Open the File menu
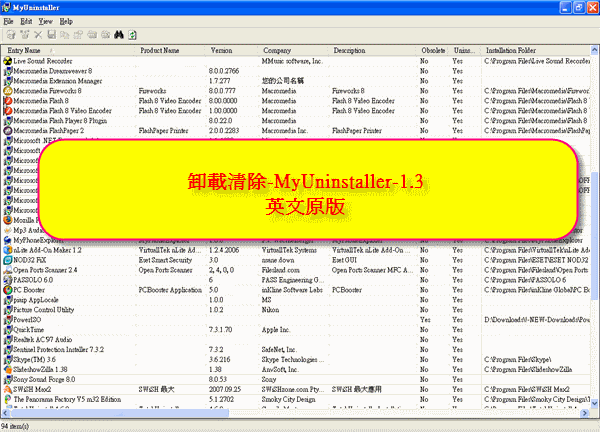The height and width of the screenshot is (432, 600). tap(8, 20)
